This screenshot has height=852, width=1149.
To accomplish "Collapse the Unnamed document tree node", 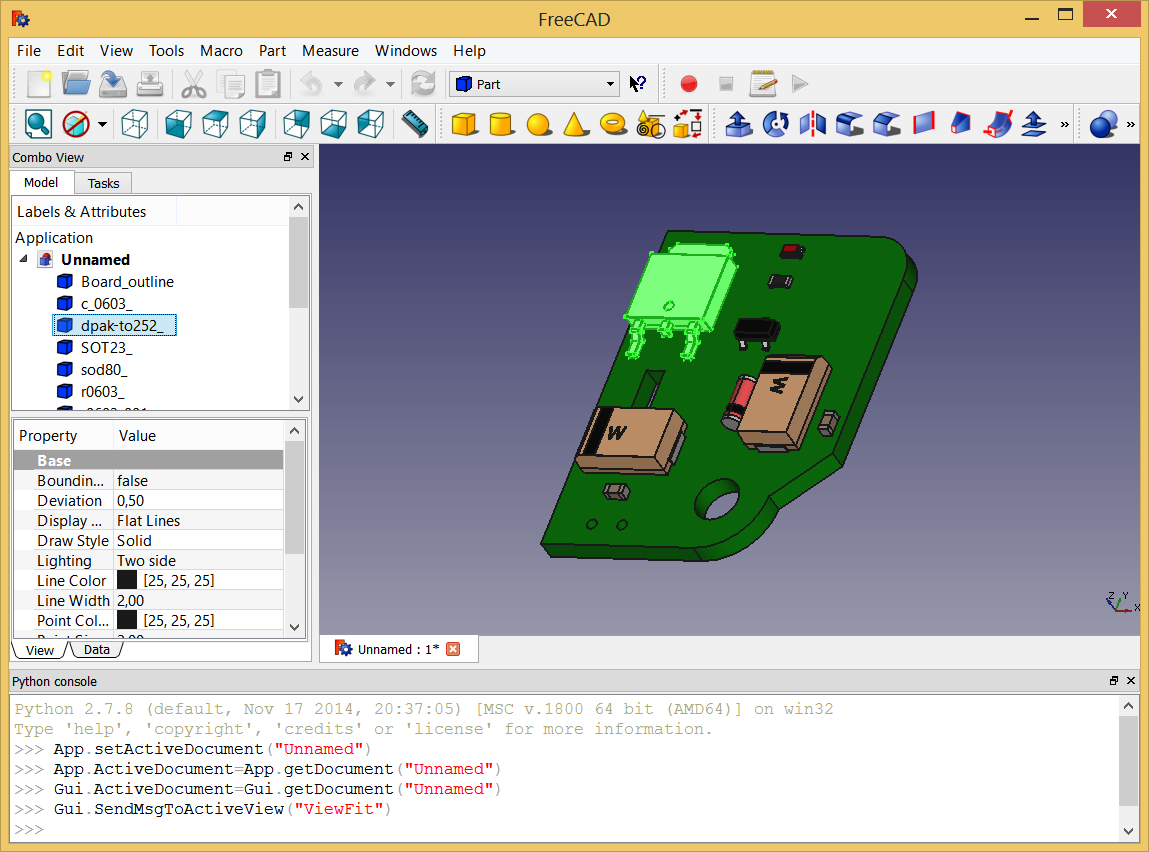I will click(x=24, y=260).
